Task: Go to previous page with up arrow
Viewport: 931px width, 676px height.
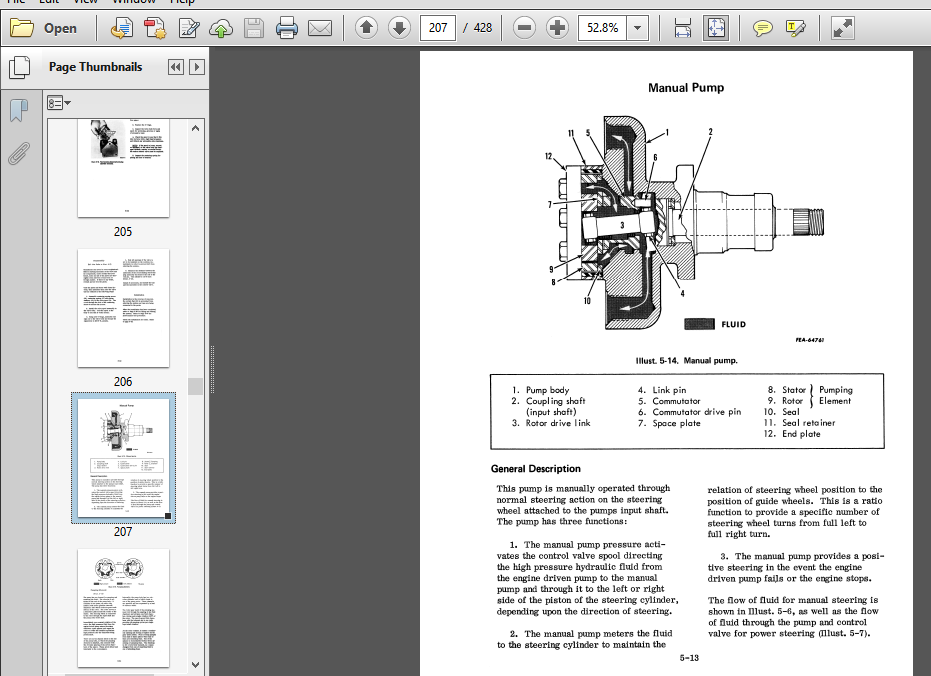Action: [x=366, y=28]
